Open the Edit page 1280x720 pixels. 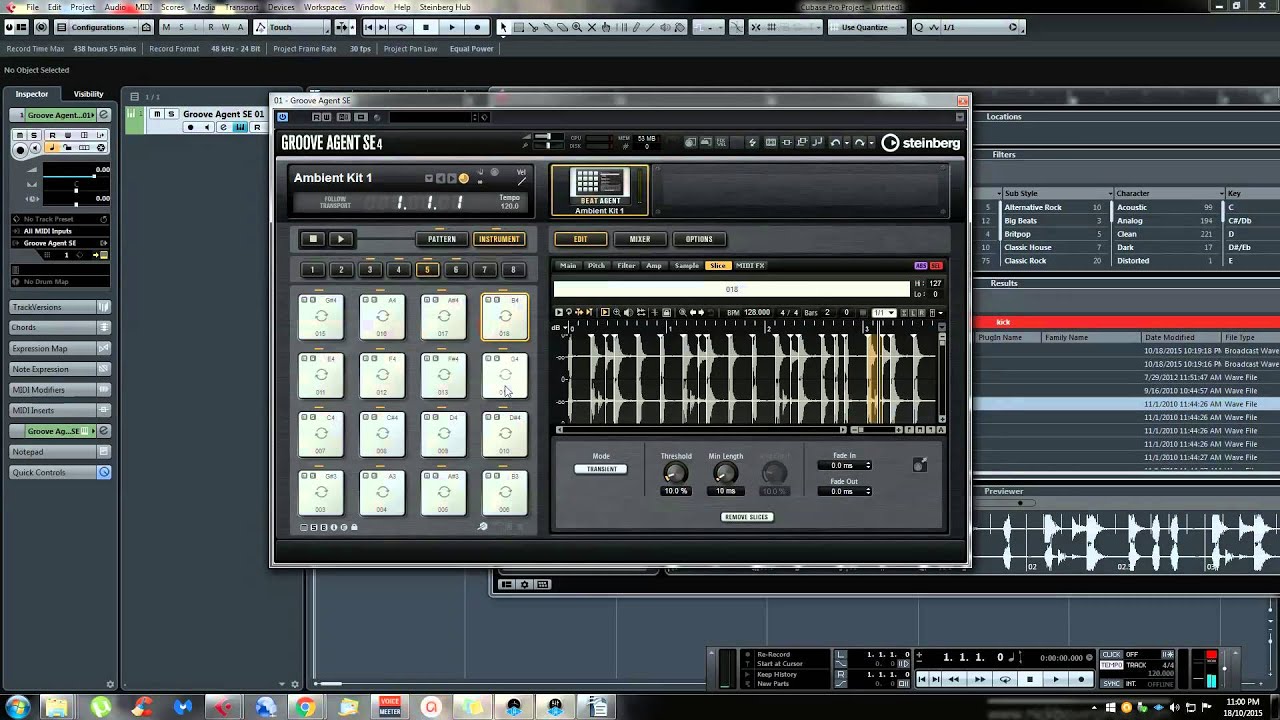[581, 239]
